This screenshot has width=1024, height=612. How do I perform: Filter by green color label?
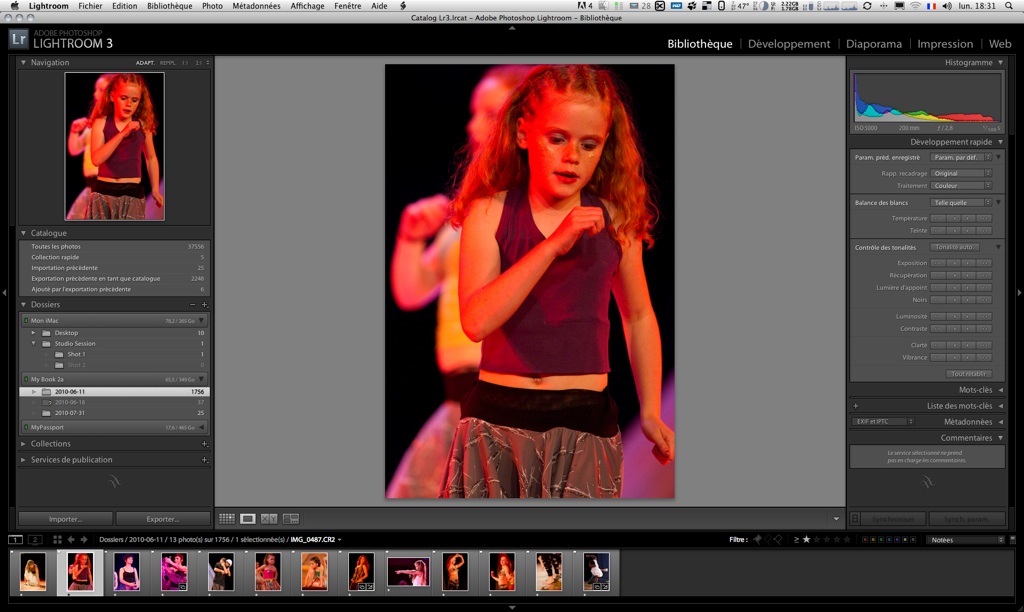[881, 540]
